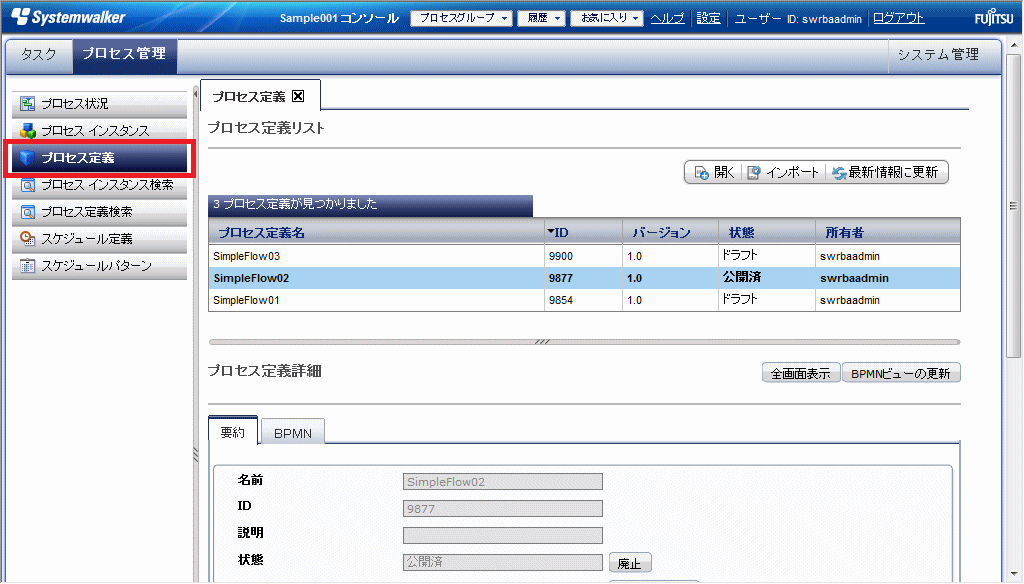The height and width of the screenshot is (584, 1024).
Task: Click the ログアウト link
Action: (x=898, y=18)
